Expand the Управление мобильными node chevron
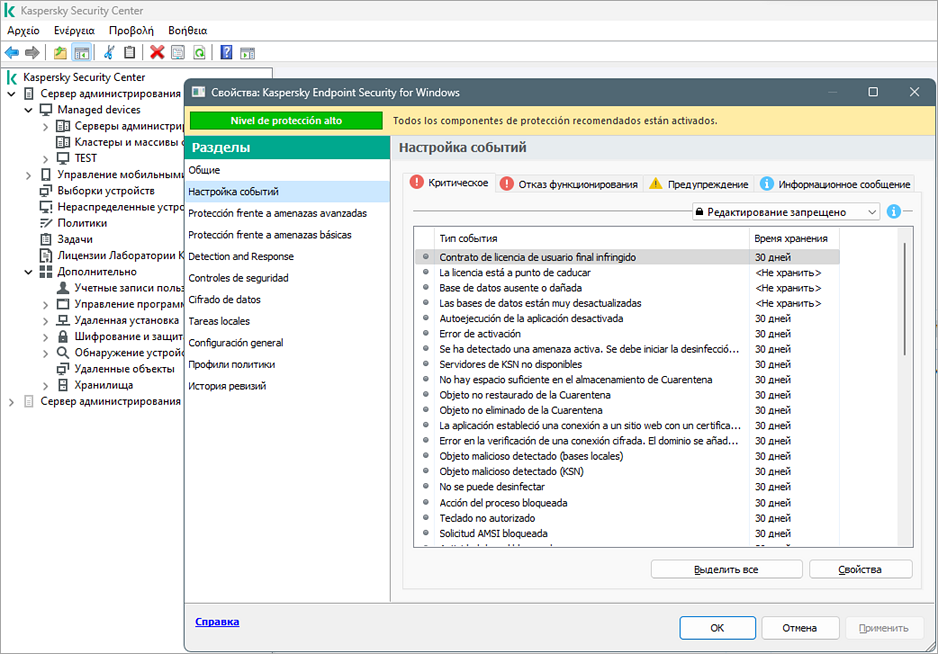This screenshot has width=938, height=654. click(x=28, y=175)
